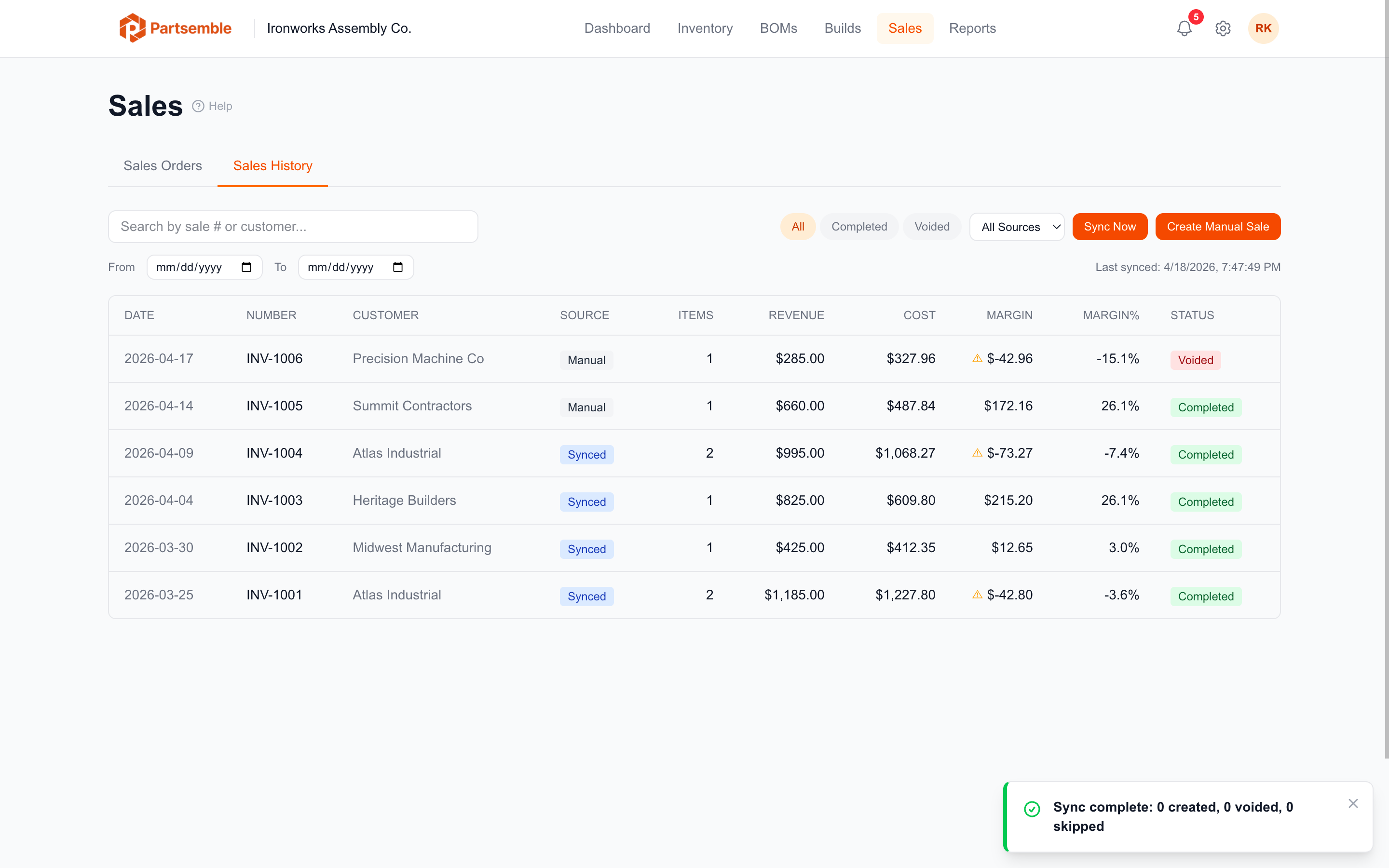The height and width of the screenshot is (868, 1389).
Task: Open the To date calendar picker icon
Action: click(398, 267)
